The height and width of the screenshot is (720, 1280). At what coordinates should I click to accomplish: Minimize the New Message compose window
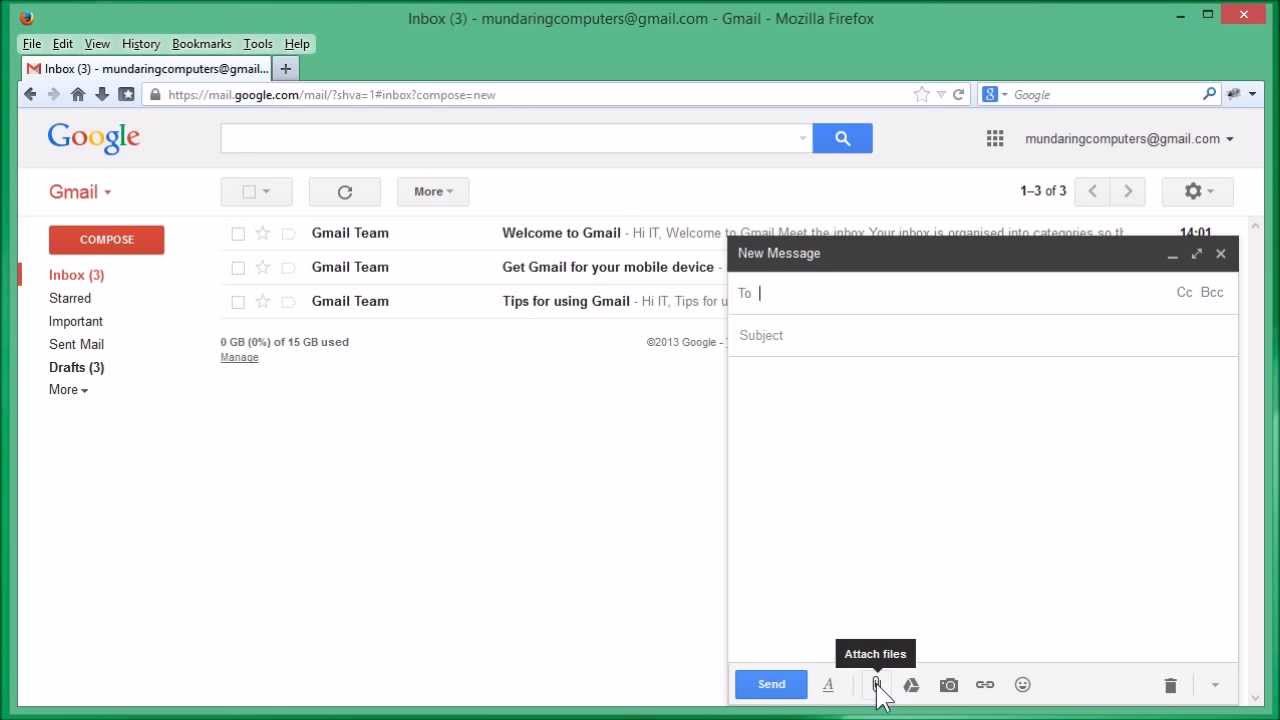[1172, 254]
